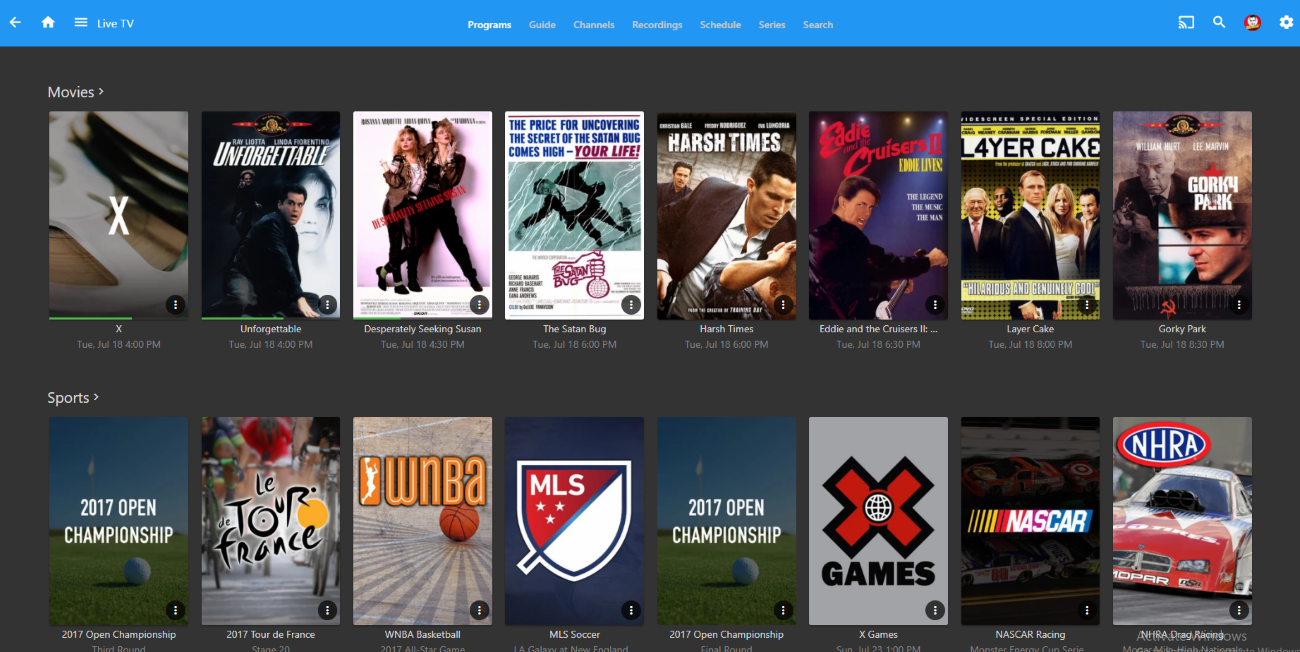
Task: Open the NHRA Drag Racing thumbnail
Action: point(1182,521)
